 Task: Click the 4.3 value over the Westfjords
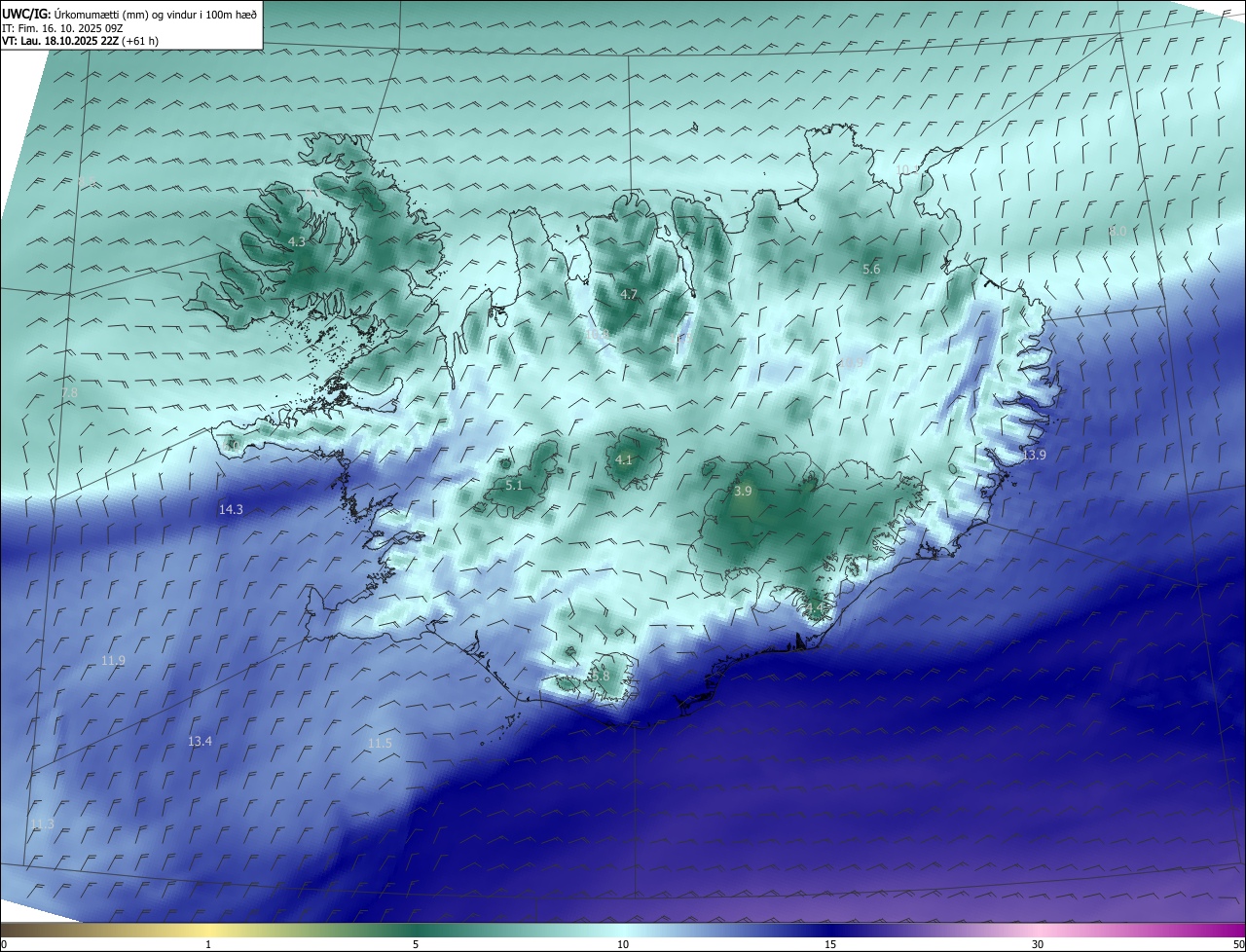pyautogui.click(x=297, y=241)
